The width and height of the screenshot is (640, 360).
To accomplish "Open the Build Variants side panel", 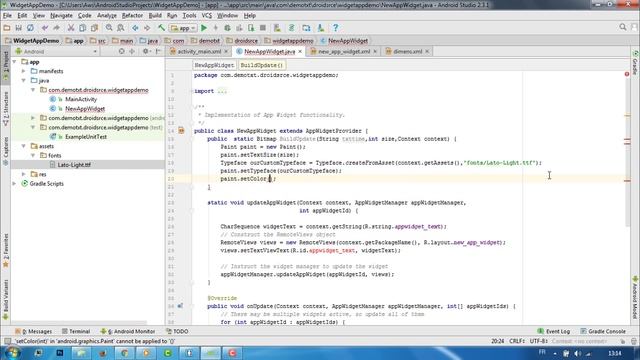I will click(x=5, y=300).
